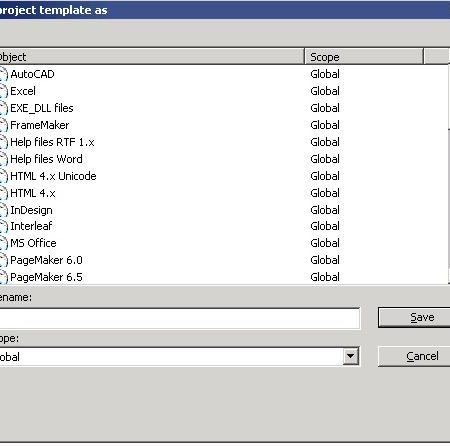
Task: Click the MS Office template icon
Action: tap(3, 243)
